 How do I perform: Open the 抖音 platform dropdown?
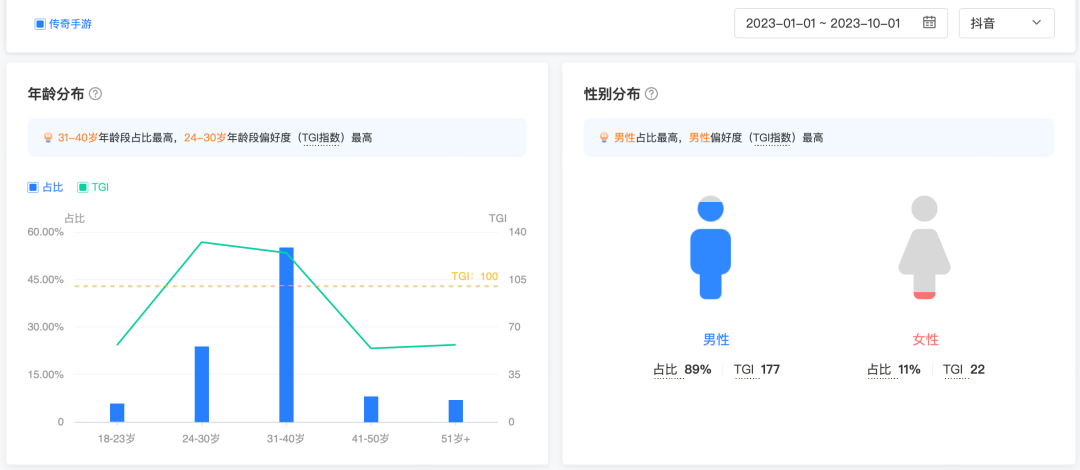(1005, 23)
